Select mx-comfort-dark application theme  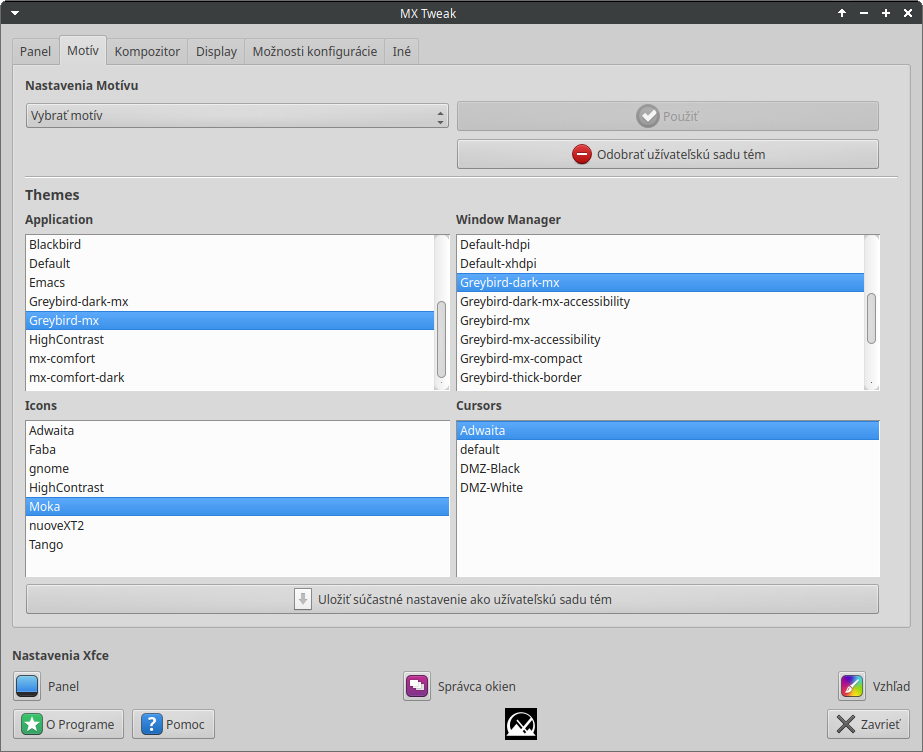point(230,377)
